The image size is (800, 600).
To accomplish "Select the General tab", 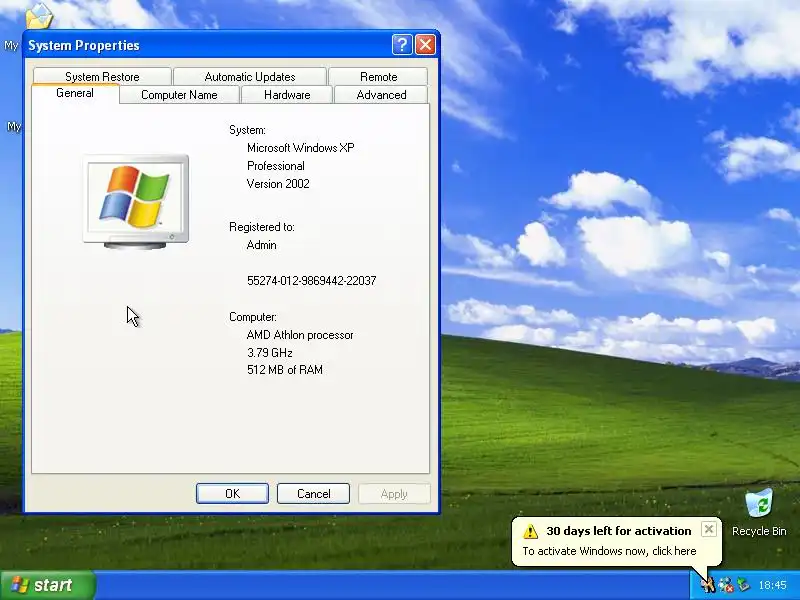I will point(75,93).
